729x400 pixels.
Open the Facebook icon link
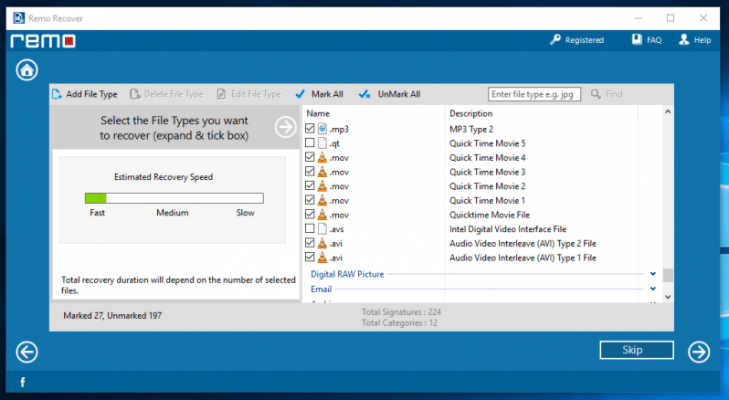(22, 382)
